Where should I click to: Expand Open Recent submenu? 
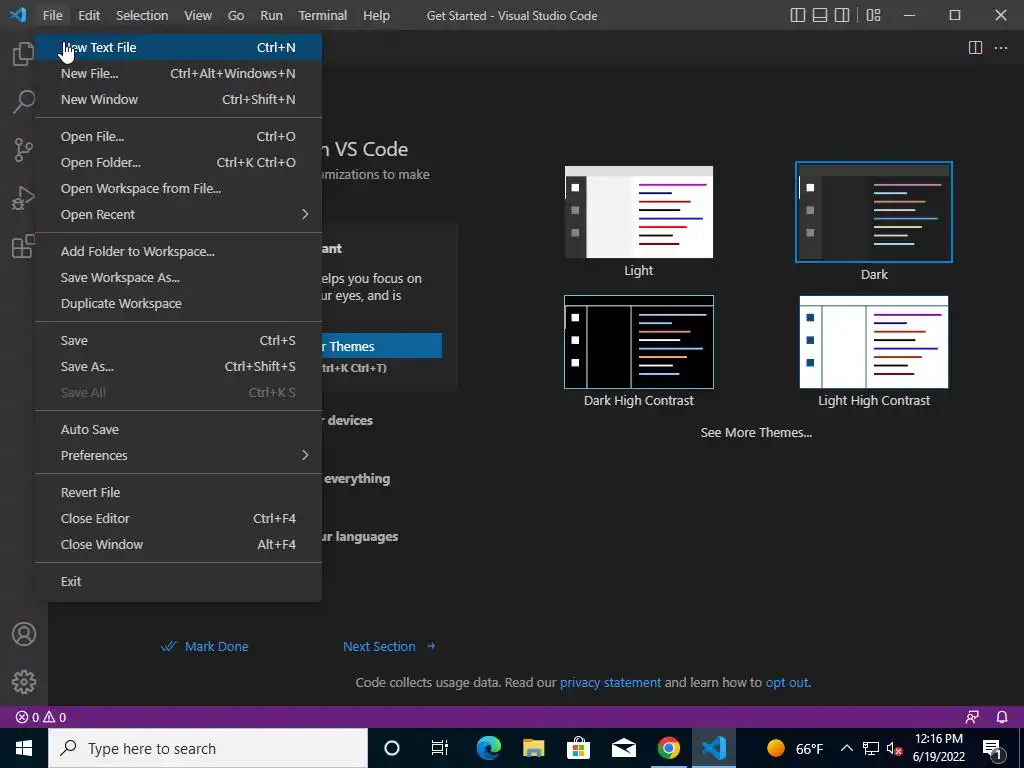(178, 214)
